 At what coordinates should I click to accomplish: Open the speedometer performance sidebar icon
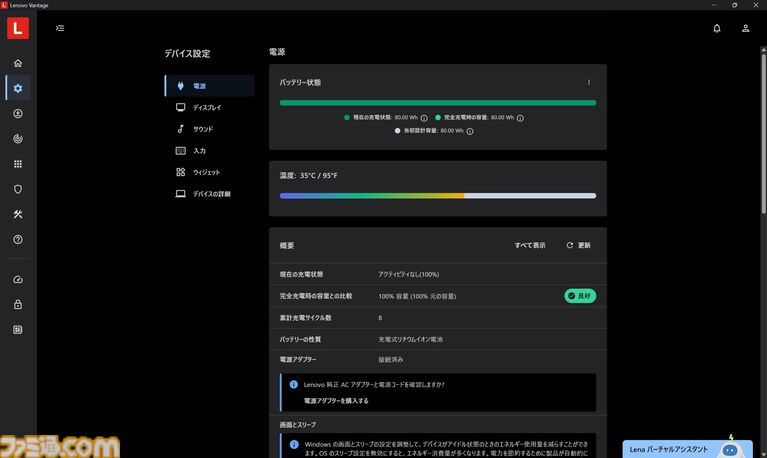18,279
